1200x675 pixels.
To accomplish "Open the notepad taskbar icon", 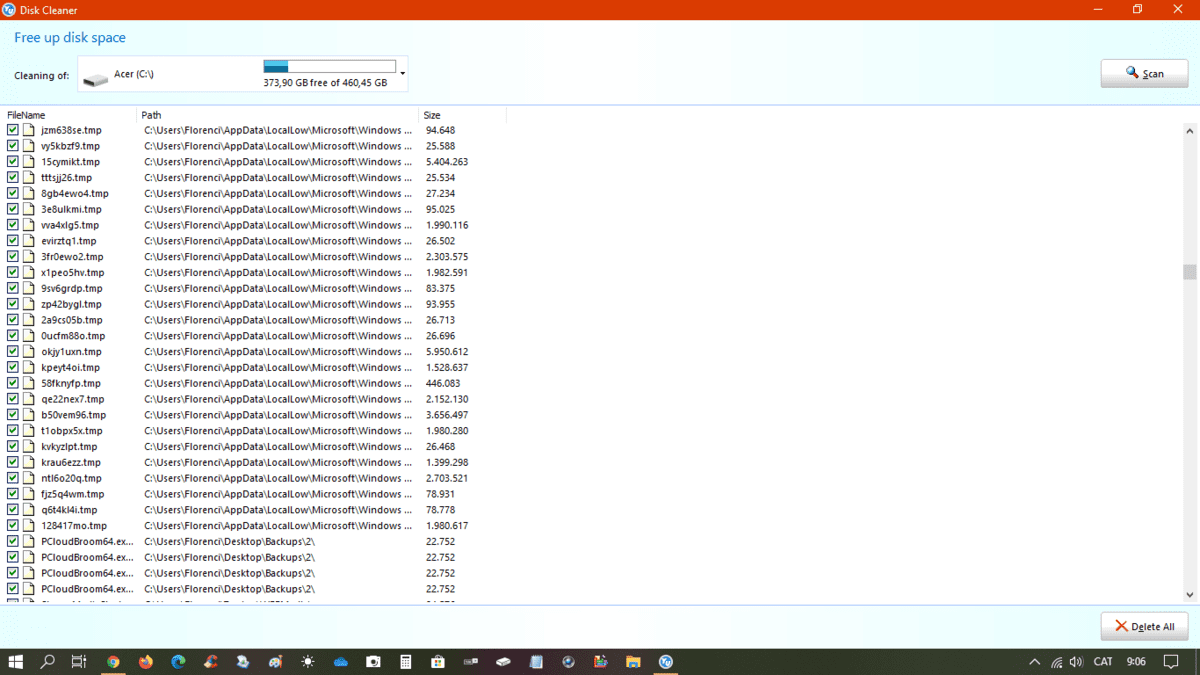I will coord(536,662).
